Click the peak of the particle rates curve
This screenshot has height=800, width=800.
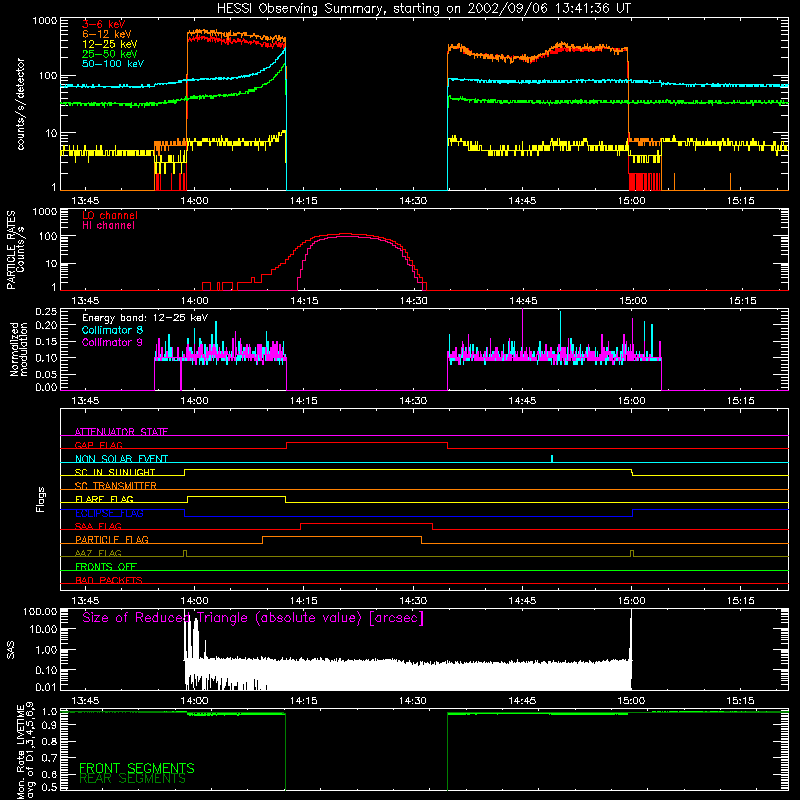(345, 234)
